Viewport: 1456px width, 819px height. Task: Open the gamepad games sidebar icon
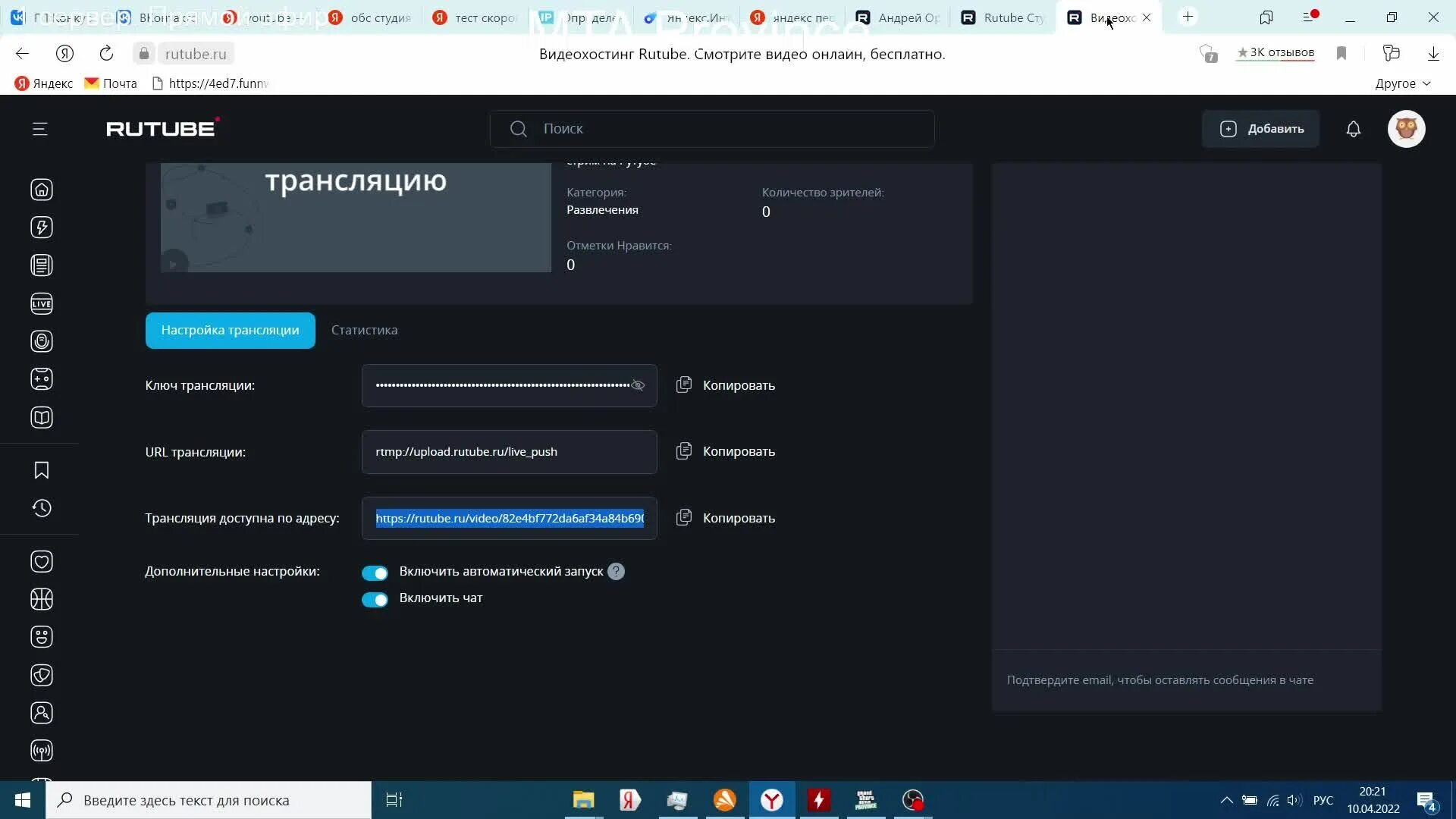point(42,379)
